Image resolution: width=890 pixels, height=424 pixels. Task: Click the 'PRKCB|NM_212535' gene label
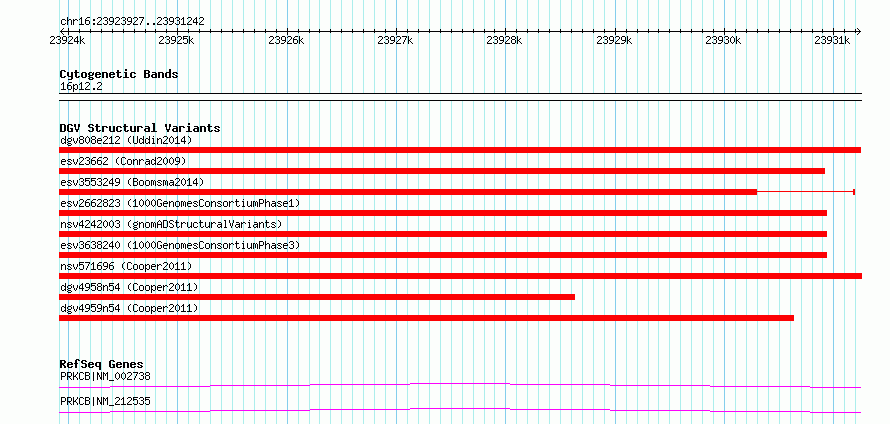[105, 401]
